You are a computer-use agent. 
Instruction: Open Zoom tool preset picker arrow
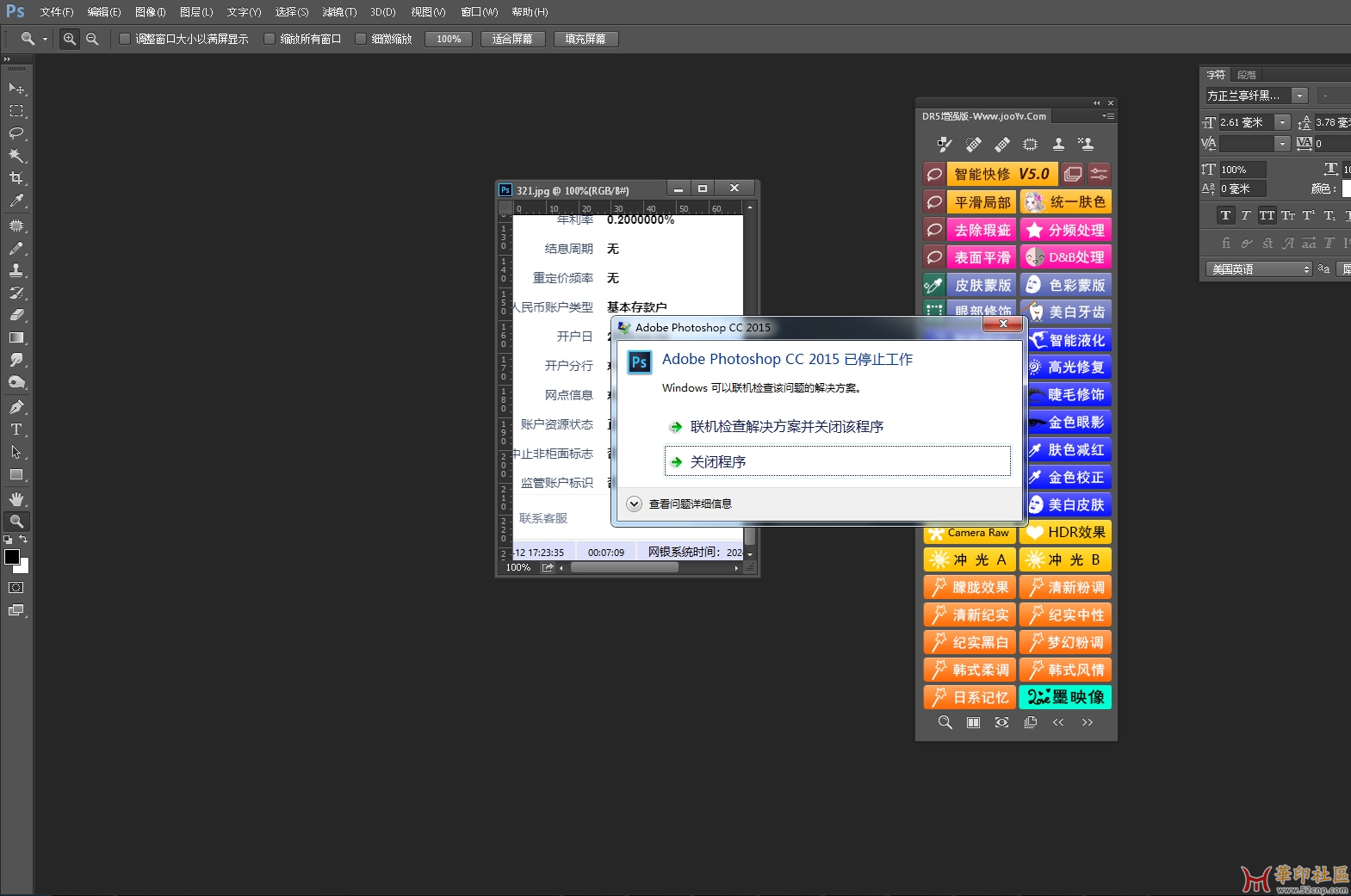(45, 39)
